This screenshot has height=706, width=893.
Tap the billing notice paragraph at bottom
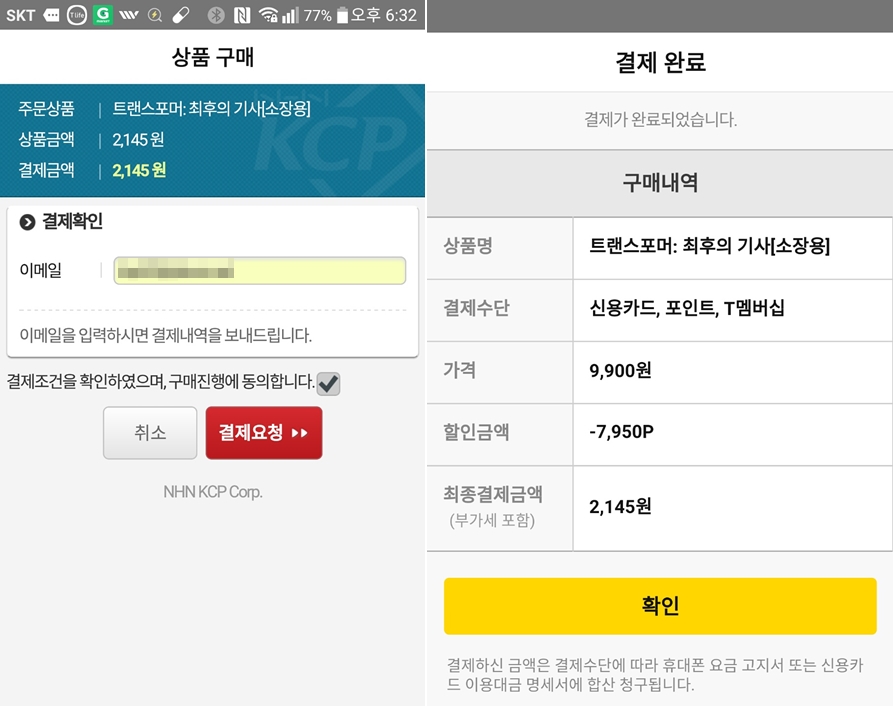point(655,675)
